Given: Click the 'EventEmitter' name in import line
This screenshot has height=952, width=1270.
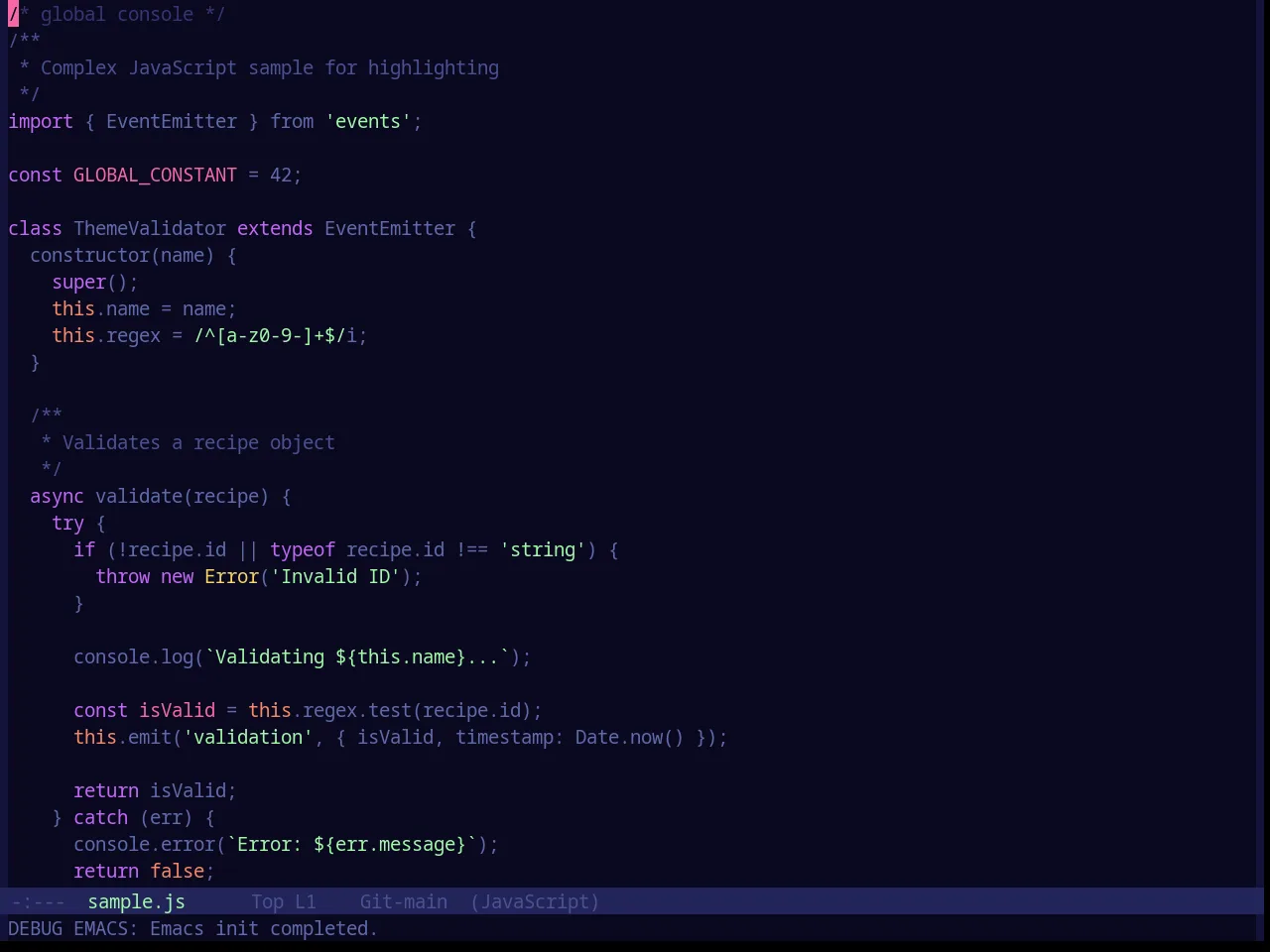Looking at the screenshot, I should 172,121.
